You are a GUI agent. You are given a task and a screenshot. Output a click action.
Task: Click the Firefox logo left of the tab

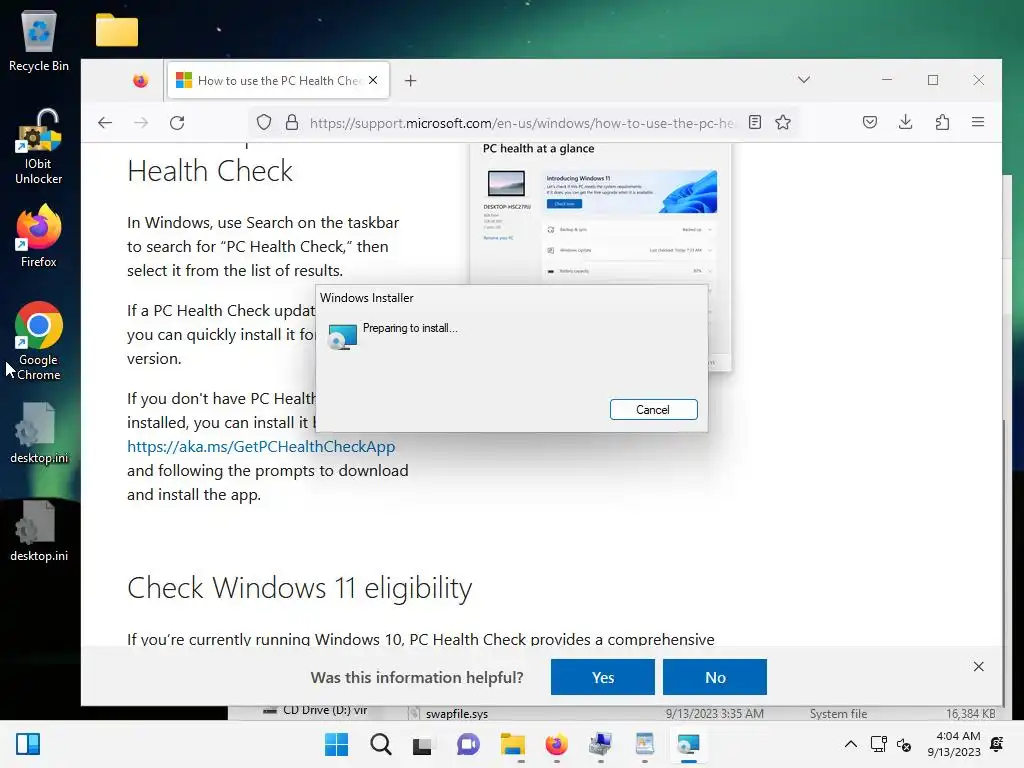[x=140, y=80]
